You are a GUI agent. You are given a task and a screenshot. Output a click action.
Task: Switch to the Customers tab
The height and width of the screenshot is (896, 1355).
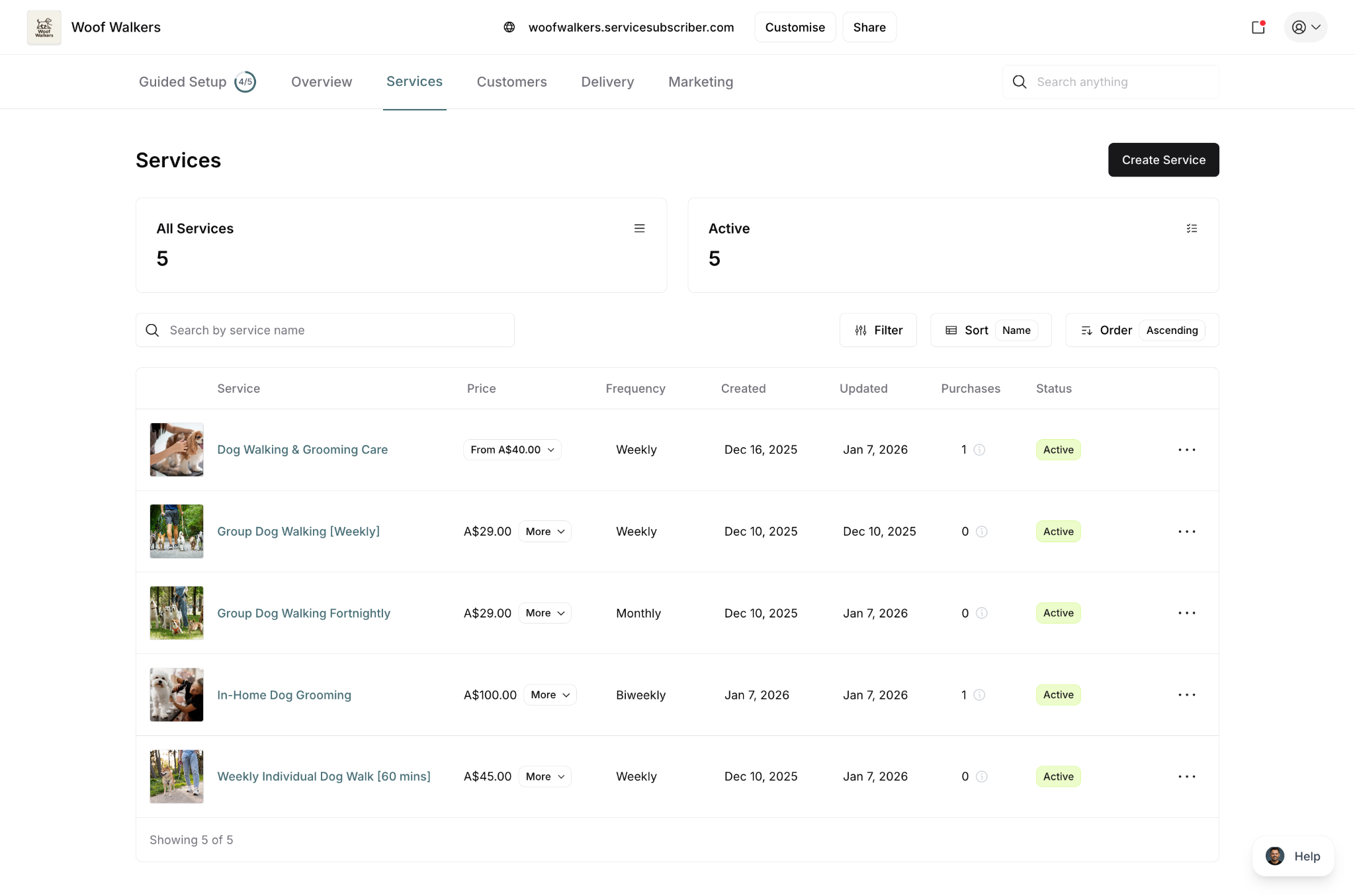(511, 82)
